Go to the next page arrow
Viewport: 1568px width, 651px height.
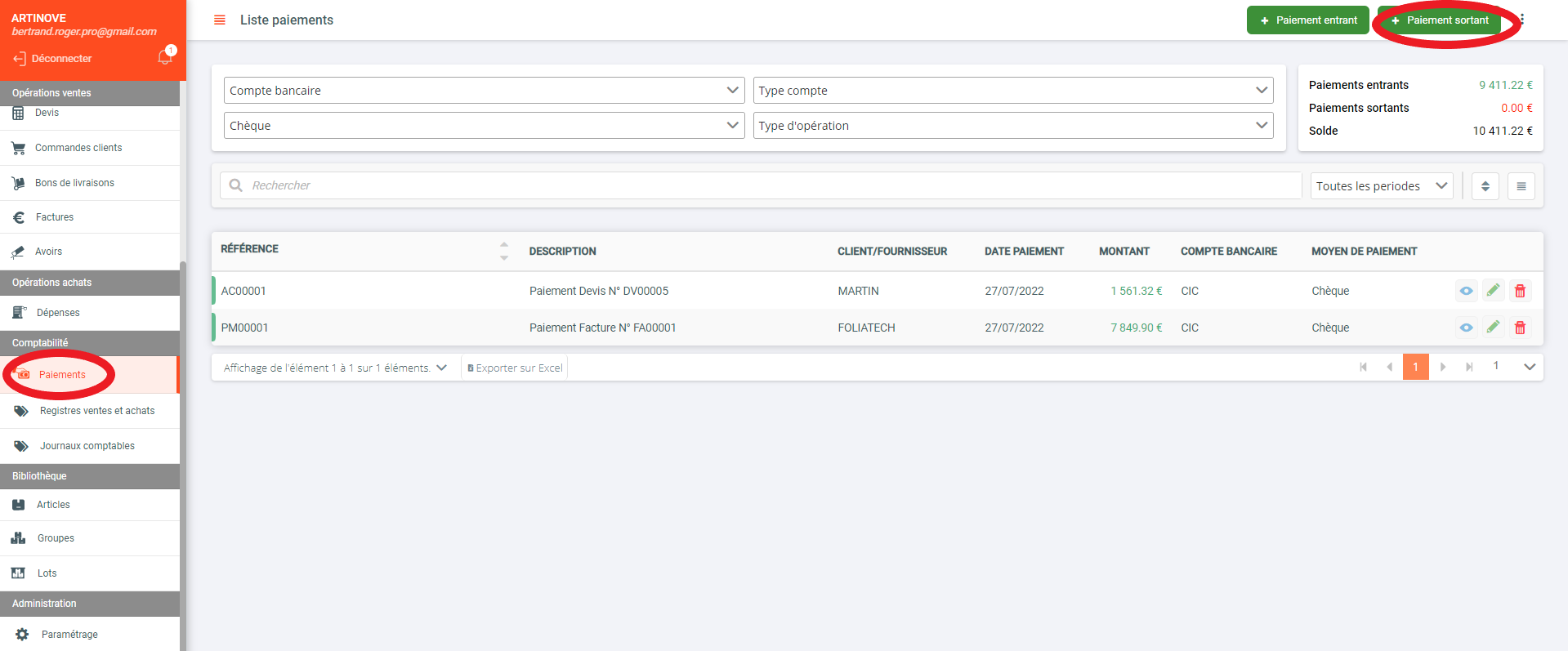coord(1443,367)
